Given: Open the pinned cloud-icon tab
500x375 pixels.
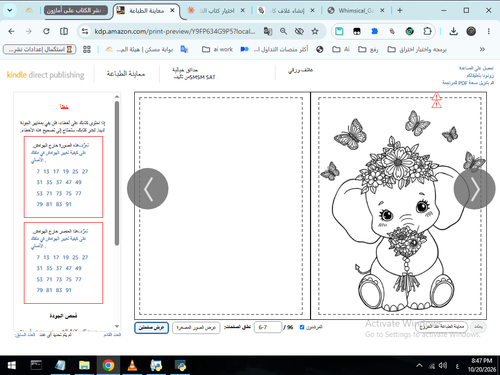Looking at the screenshot, I should tap(29, 10).
